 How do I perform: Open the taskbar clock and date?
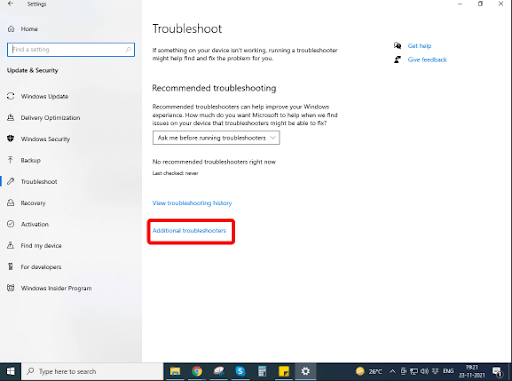[x=472, y=371]
